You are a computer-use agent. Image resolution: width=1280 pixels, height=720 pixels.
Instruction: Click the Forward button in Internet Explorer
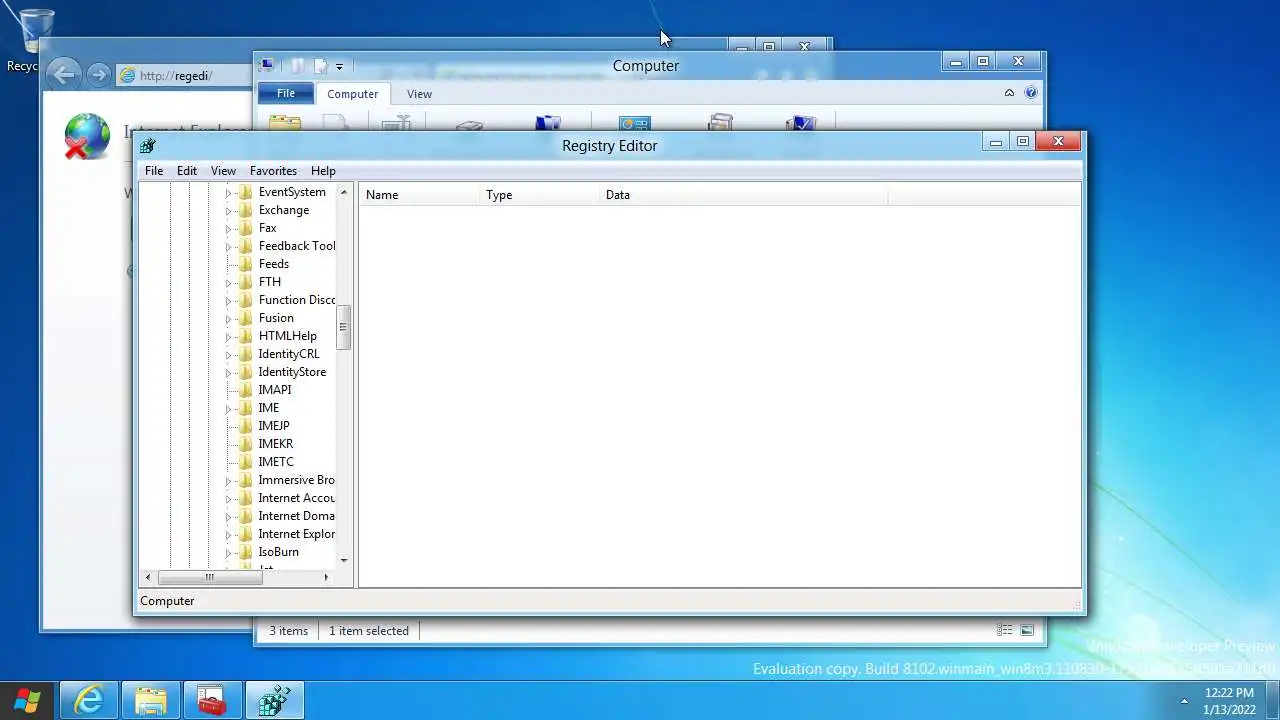[x=98, y=75]
